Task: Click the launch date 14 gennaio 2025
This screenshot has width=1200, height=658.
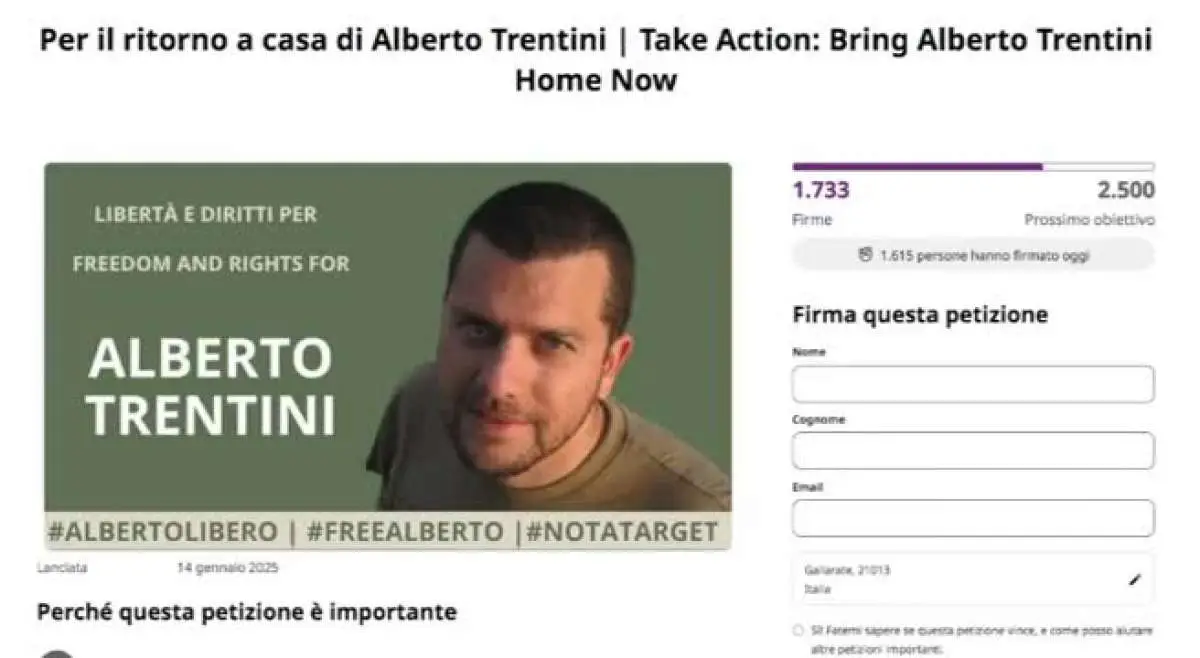Action: 228,568
